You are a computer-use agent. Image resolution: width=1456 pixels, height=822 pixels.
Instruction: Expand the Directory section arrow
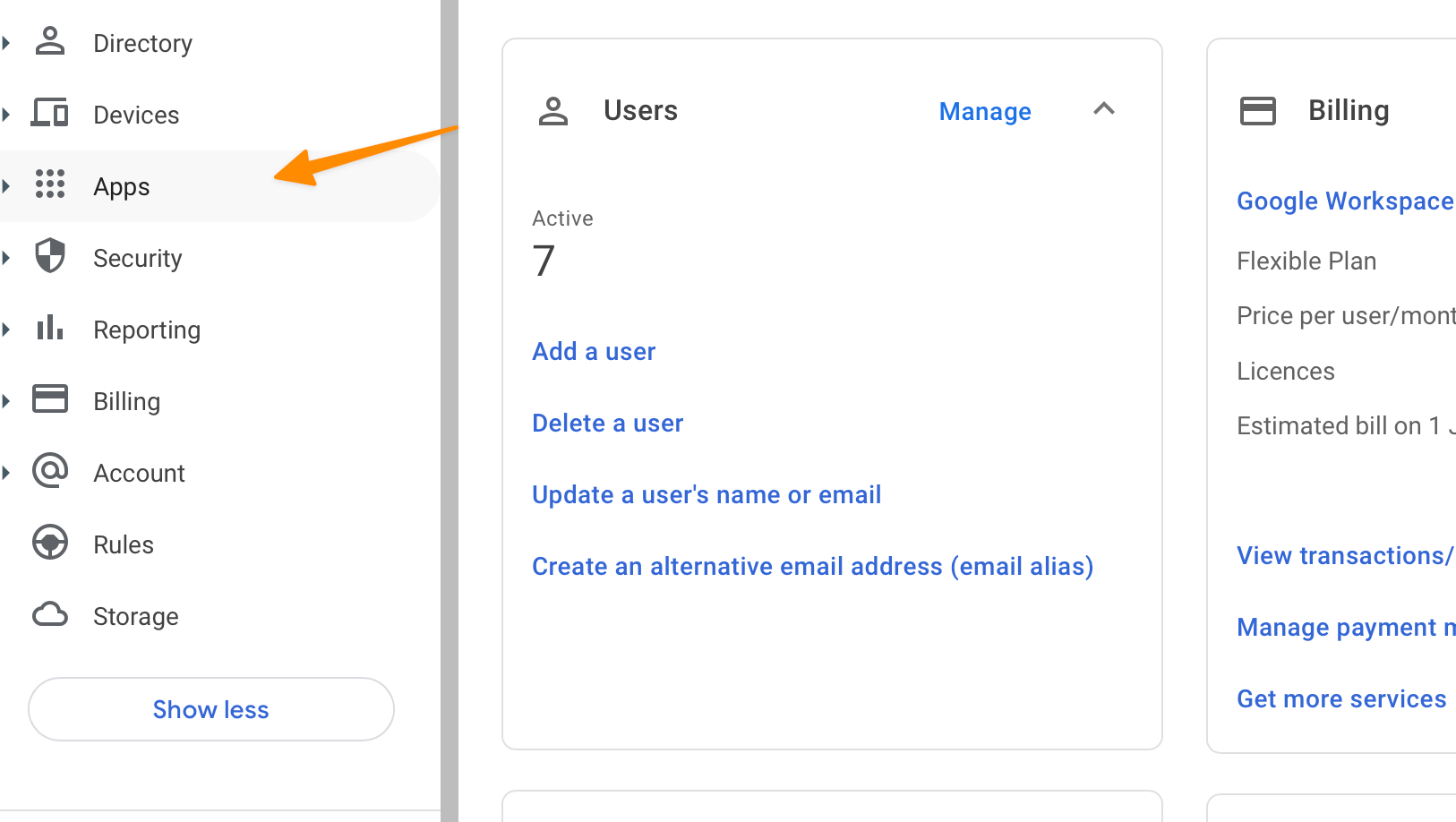coord(7,43)
